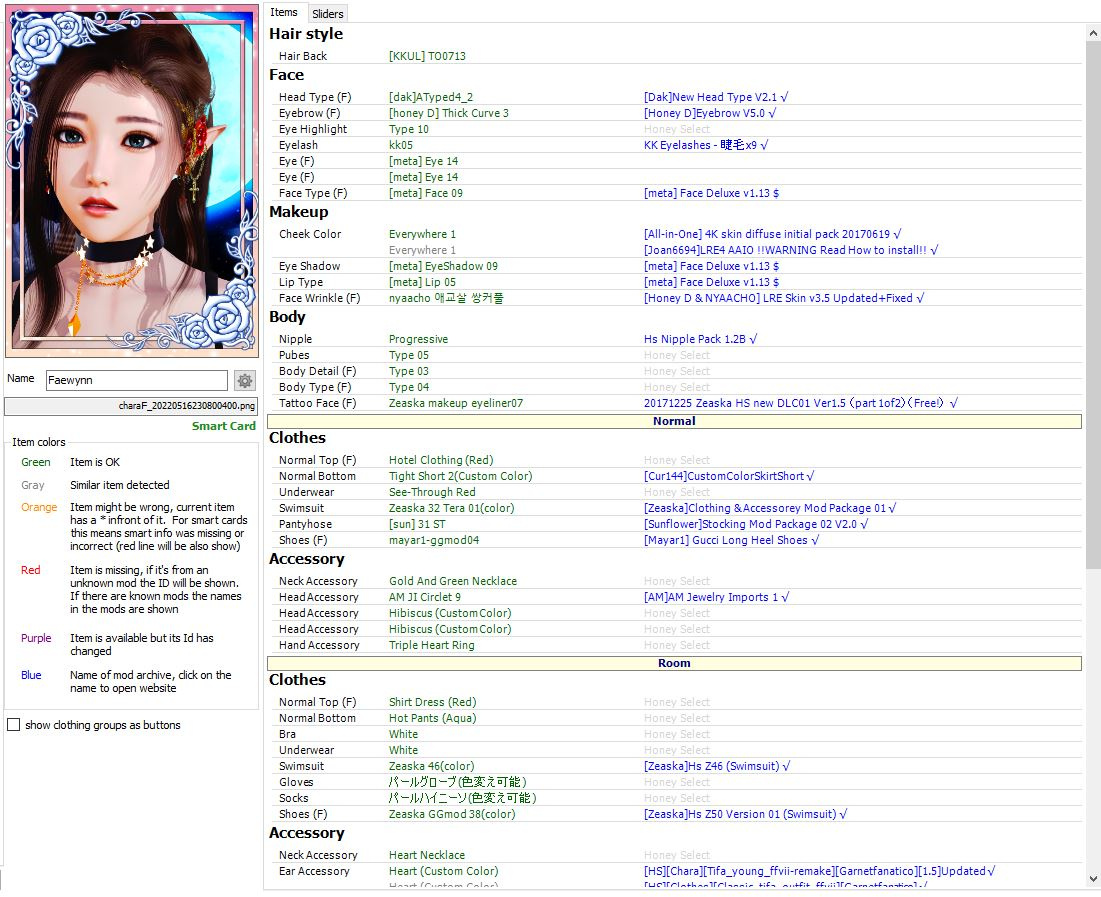Click the Makeup section heading
This screenshot has height=897, width=1101.
click(x=298, y=211)
